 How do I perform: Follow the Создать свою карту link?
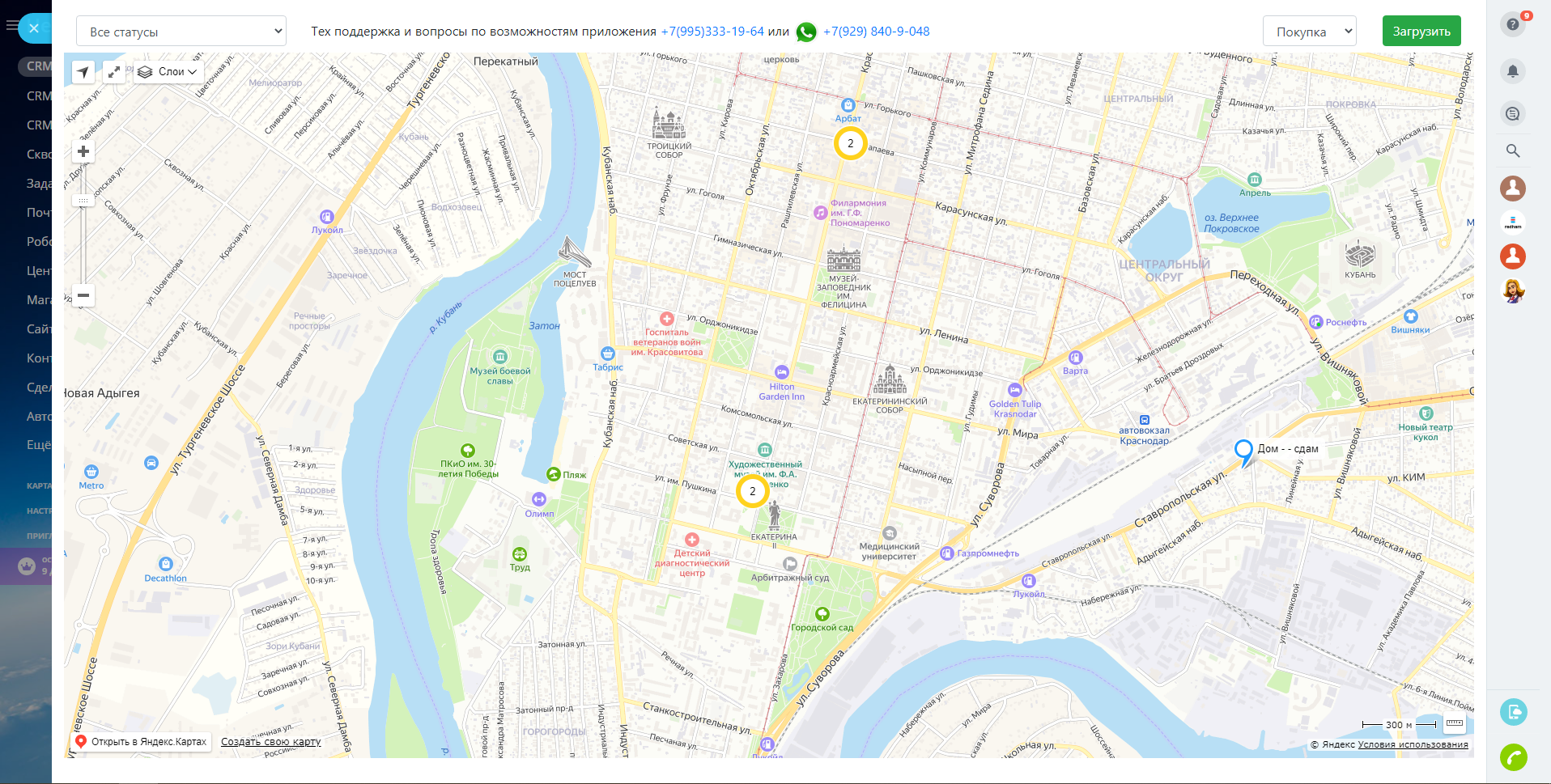click(270, 742)
